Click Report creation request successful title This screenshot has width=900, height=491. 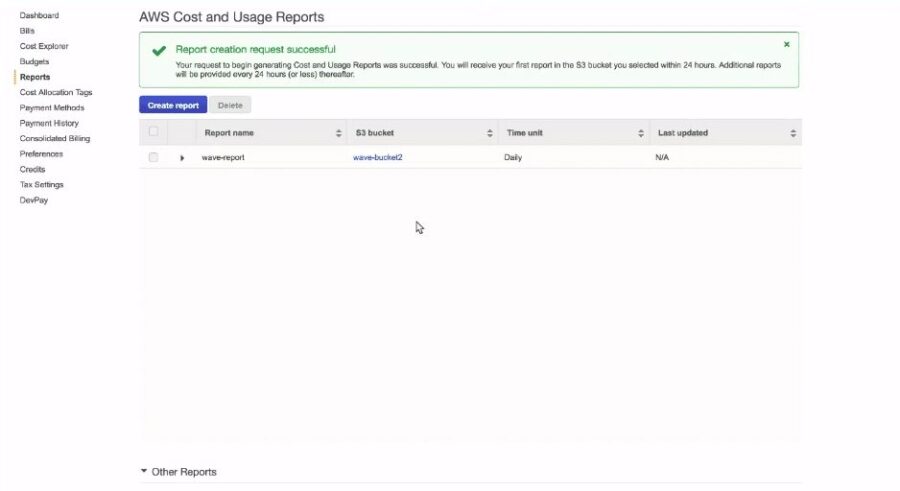[x=255, y=49]
